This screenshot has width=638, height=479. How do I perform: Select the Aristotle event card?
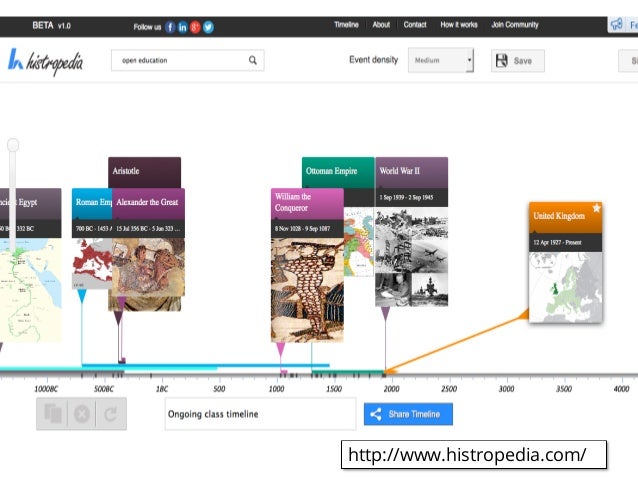[x=144, y=172]
